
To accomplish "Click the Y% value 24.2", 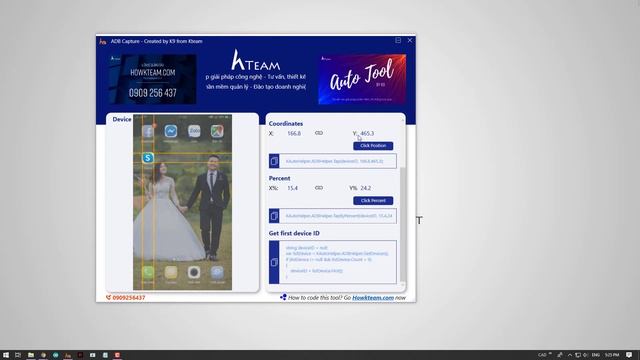I will click(x=366, y=188).
